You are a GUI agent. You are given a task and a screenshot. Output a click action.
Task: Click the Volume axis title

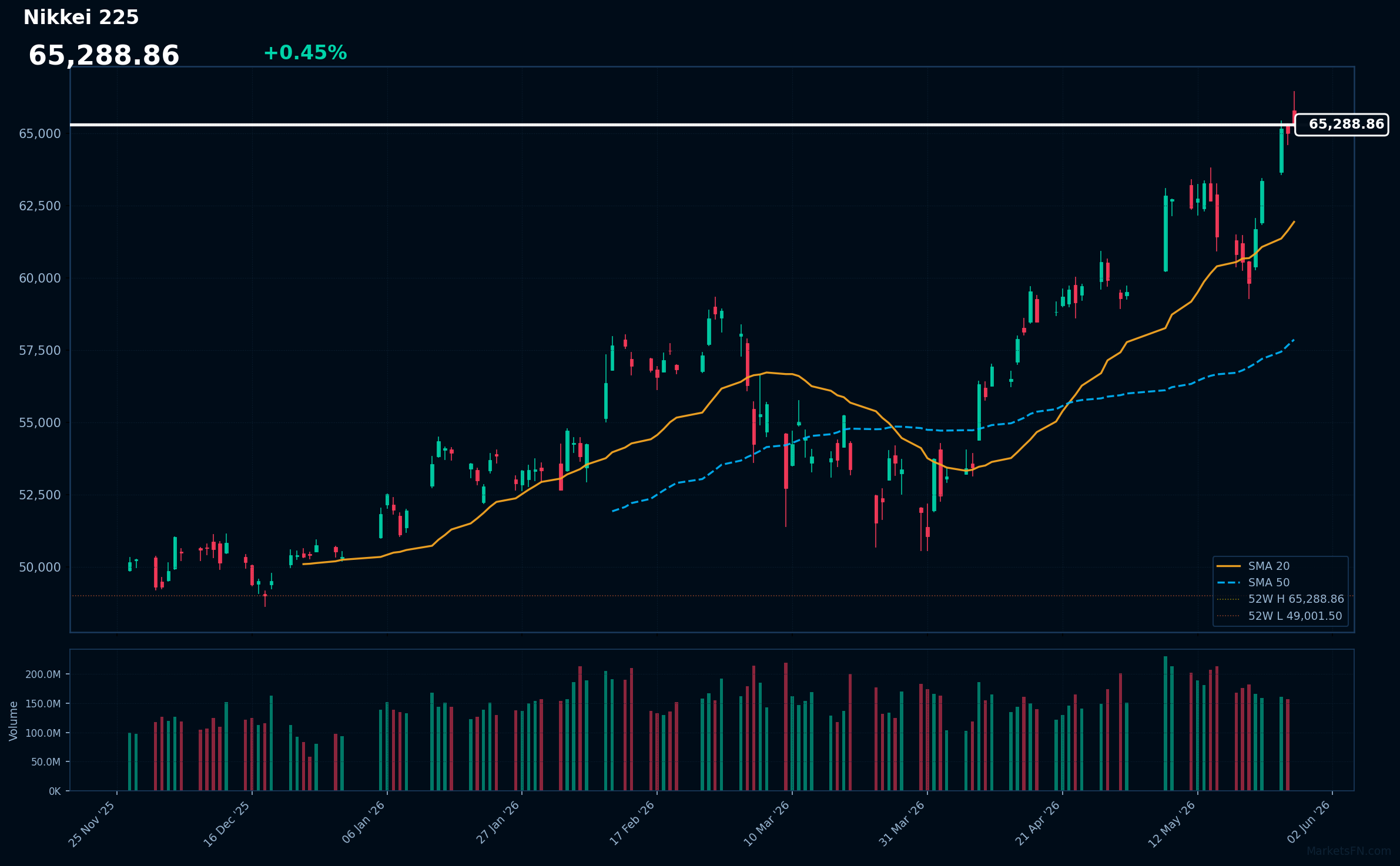(x=14, y=721)
